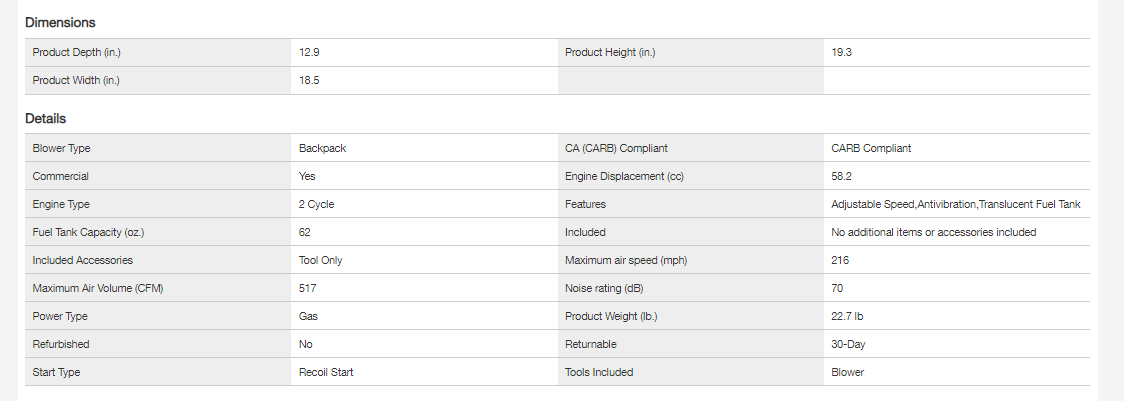
Task: Click the Features value listing Adjustable Speed
Action: 955,204
